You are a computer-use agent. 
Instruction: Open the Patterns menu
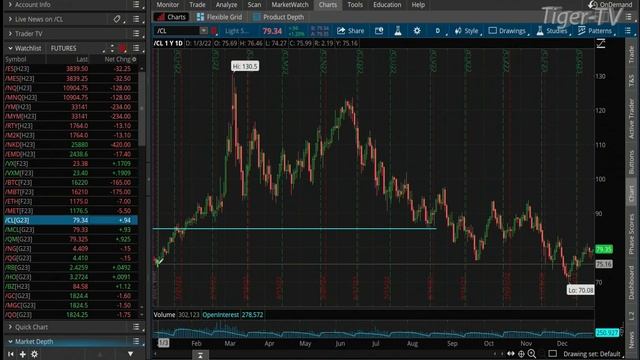tap(595, 31)
